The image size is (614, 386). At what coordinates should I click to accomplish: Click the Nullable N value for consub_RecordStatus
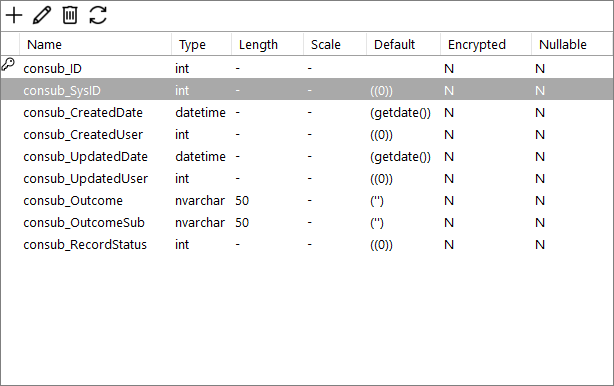point(540,244)
